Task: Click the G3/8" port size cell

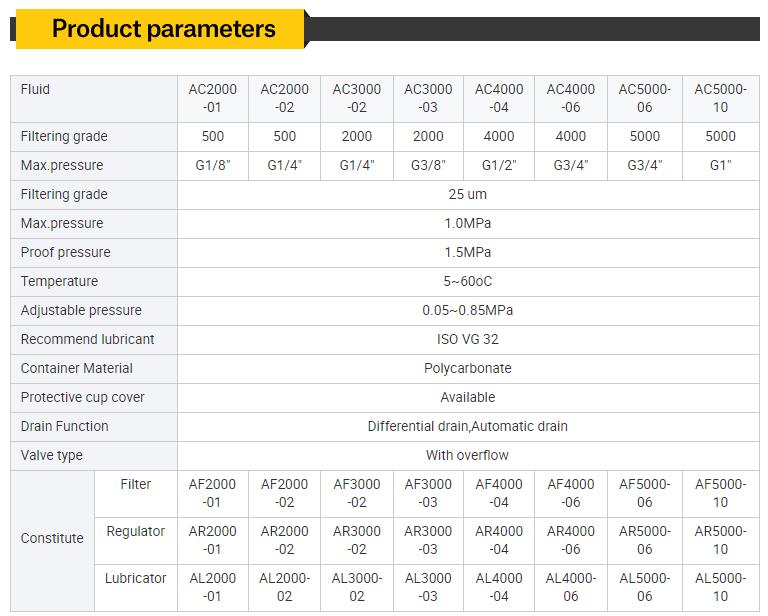Action: tap(428, 166)
